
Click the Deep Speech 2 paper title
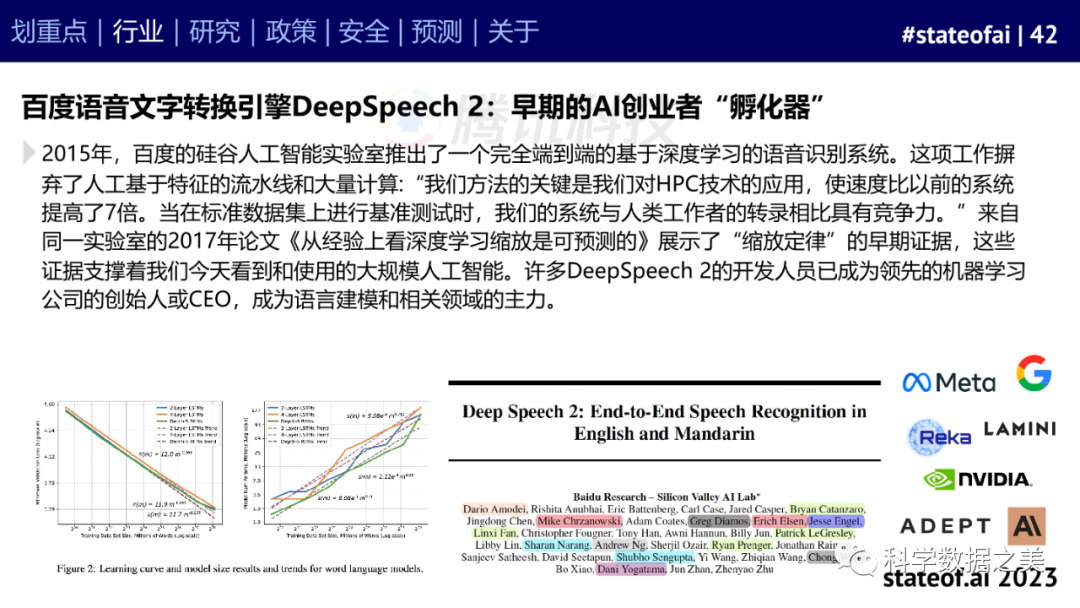(664, 422)
